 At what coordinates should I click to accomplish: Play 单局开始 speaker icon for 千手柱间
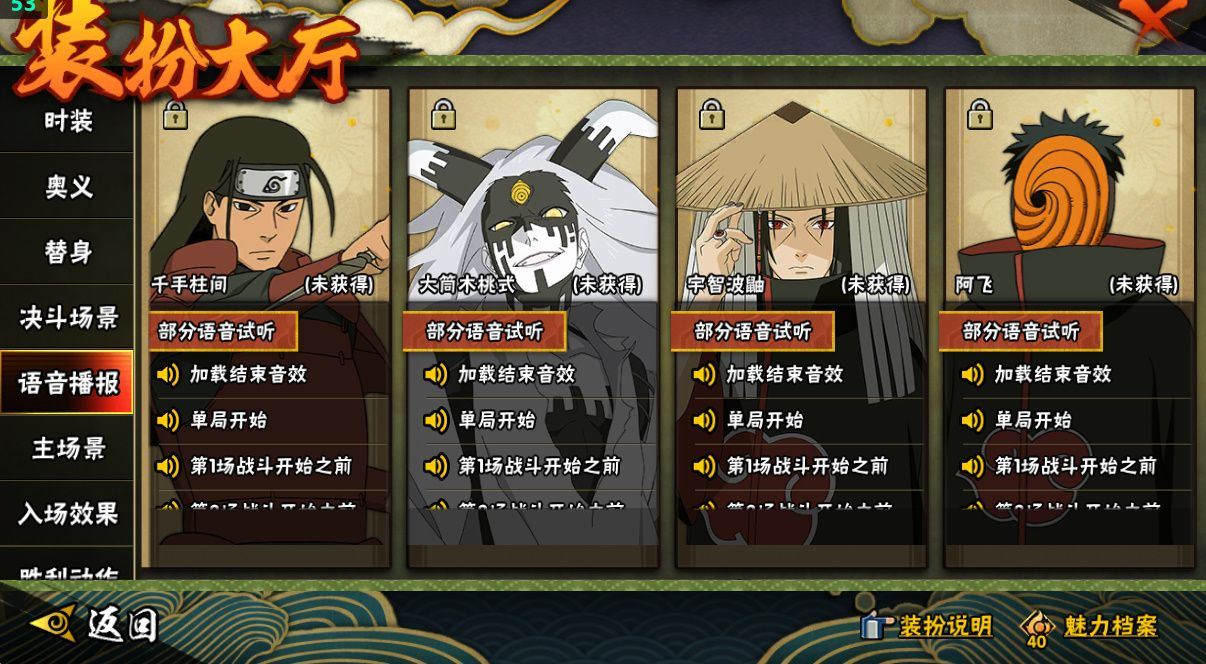[168, 420]
